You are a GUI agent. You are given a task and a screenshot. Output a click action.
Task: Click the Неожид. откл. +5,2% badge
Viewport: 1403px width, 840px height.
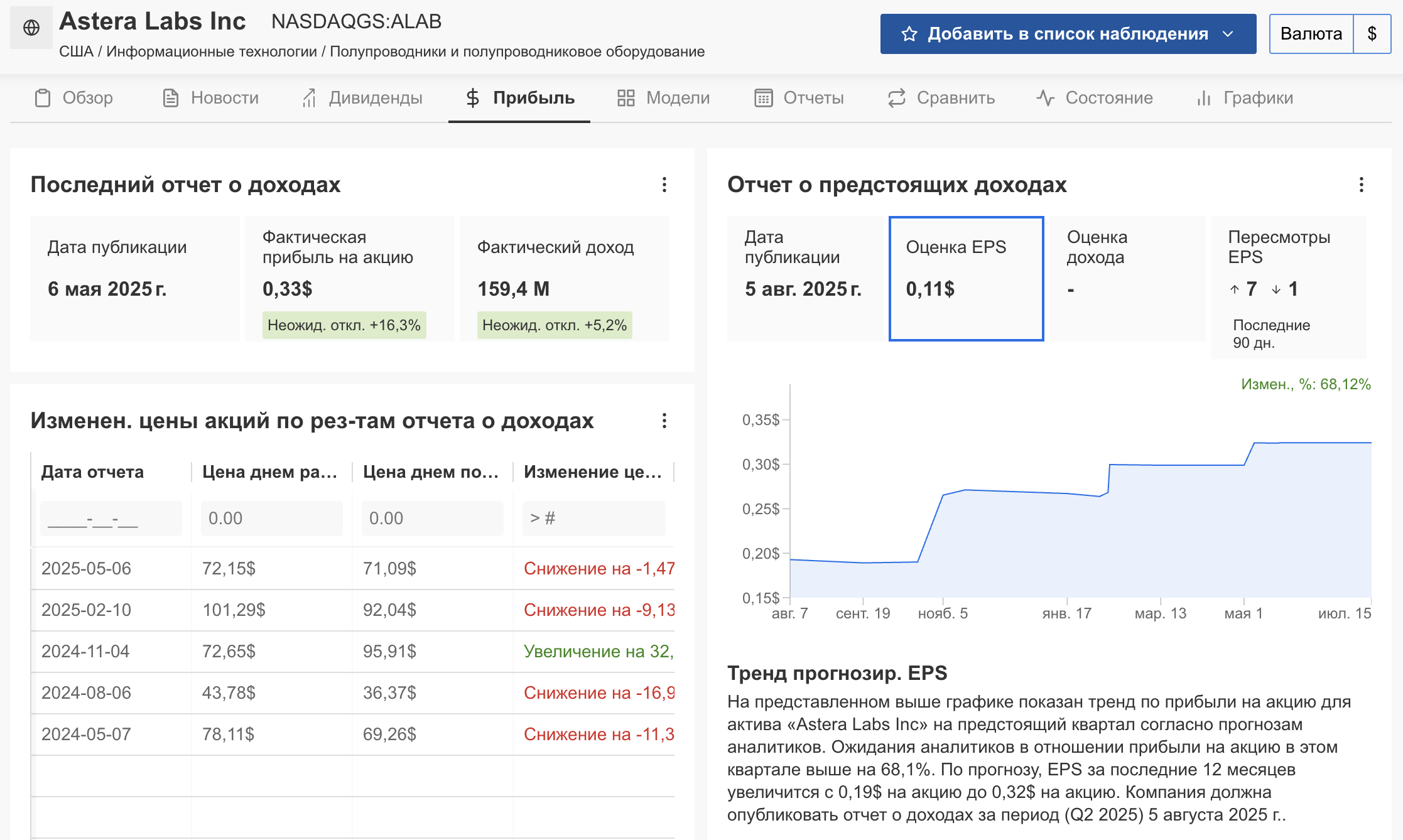pyautogui.click(x=555, y=325)
